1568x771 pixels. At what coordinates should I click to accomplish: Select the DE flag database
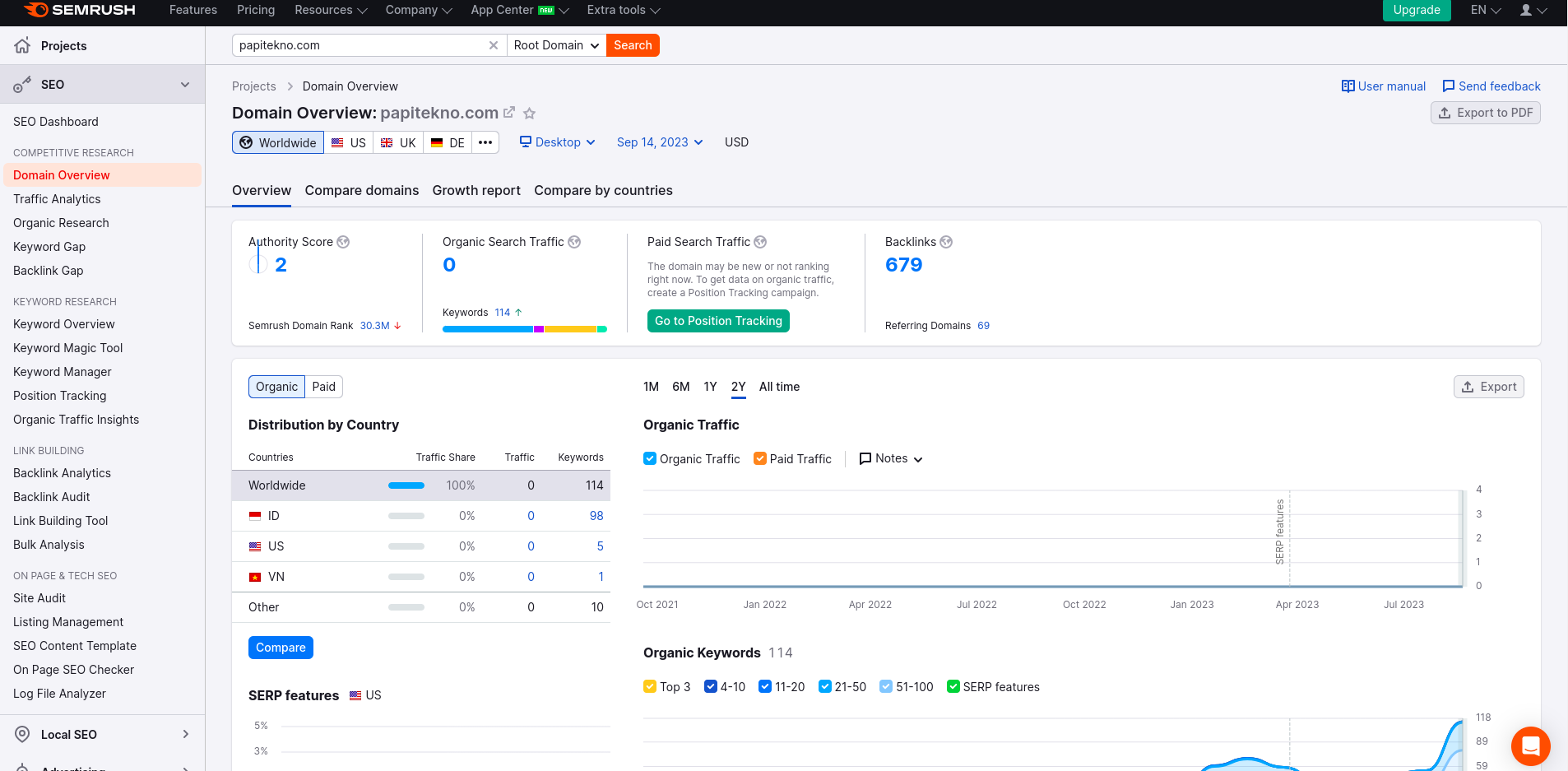[x=448, y=142]
